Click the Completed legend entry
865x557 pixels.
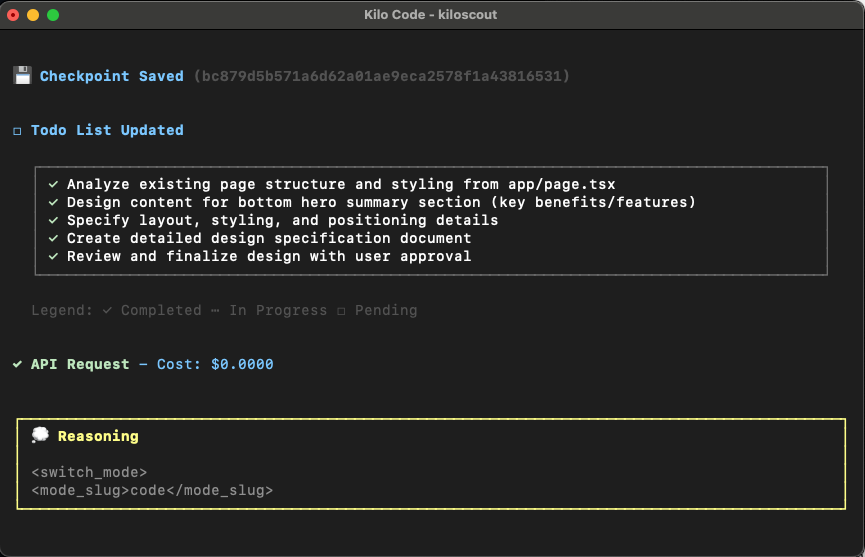point(152,310)
